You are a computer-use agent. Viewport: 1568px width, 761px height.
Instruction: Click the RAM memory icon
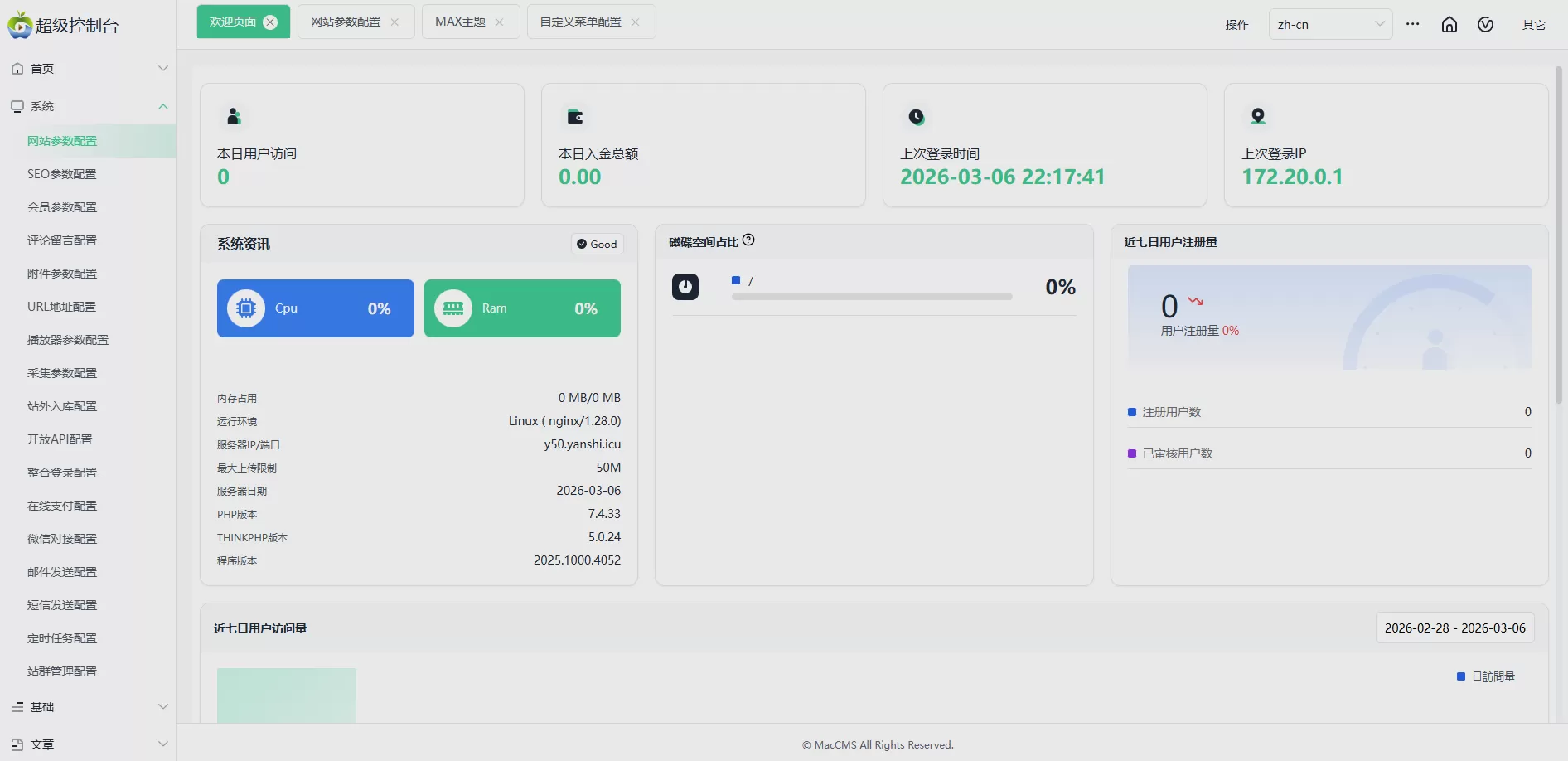[453, 308]
